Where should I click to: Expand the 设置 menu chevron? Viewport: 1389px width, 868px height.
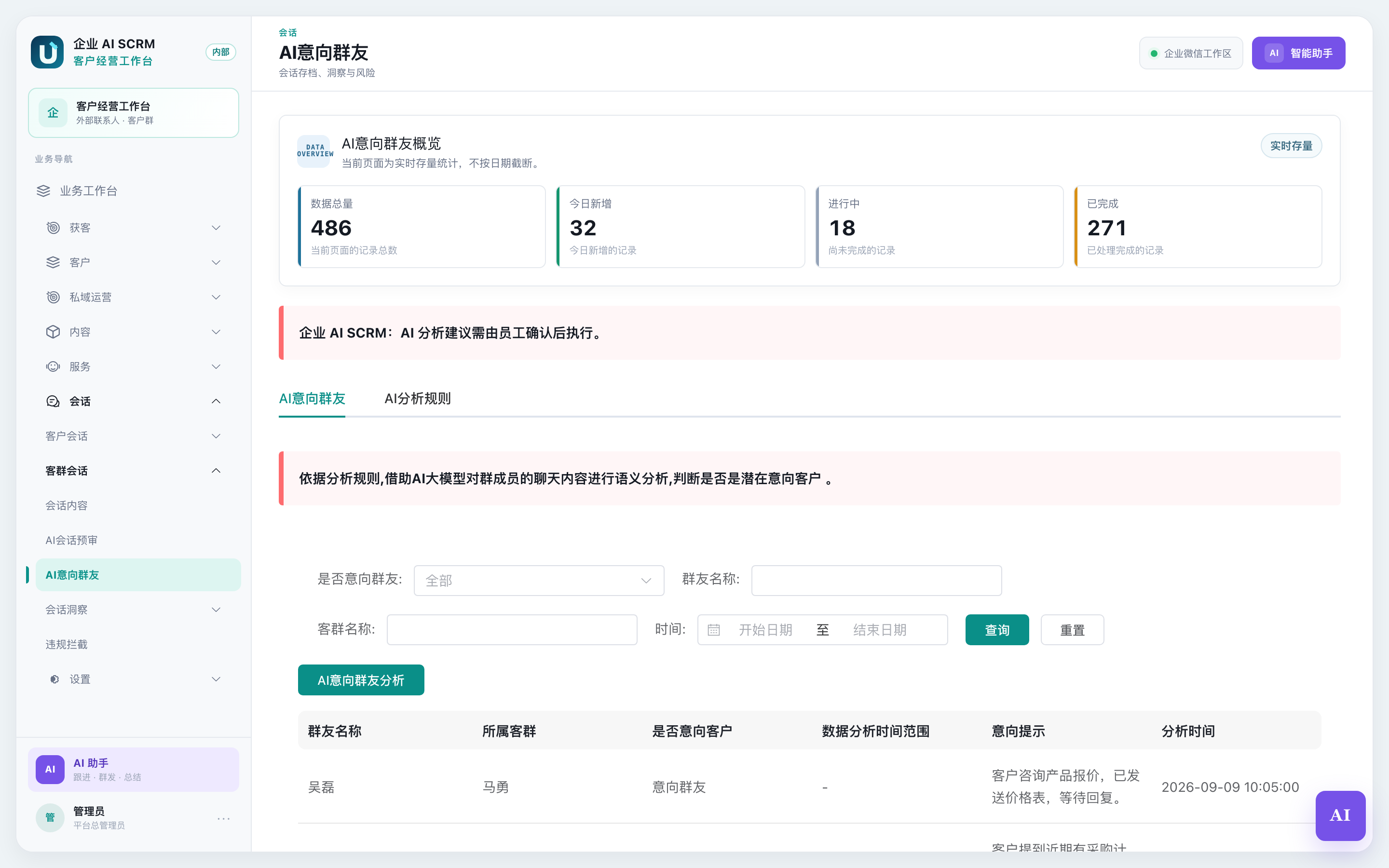pos(216,679)
